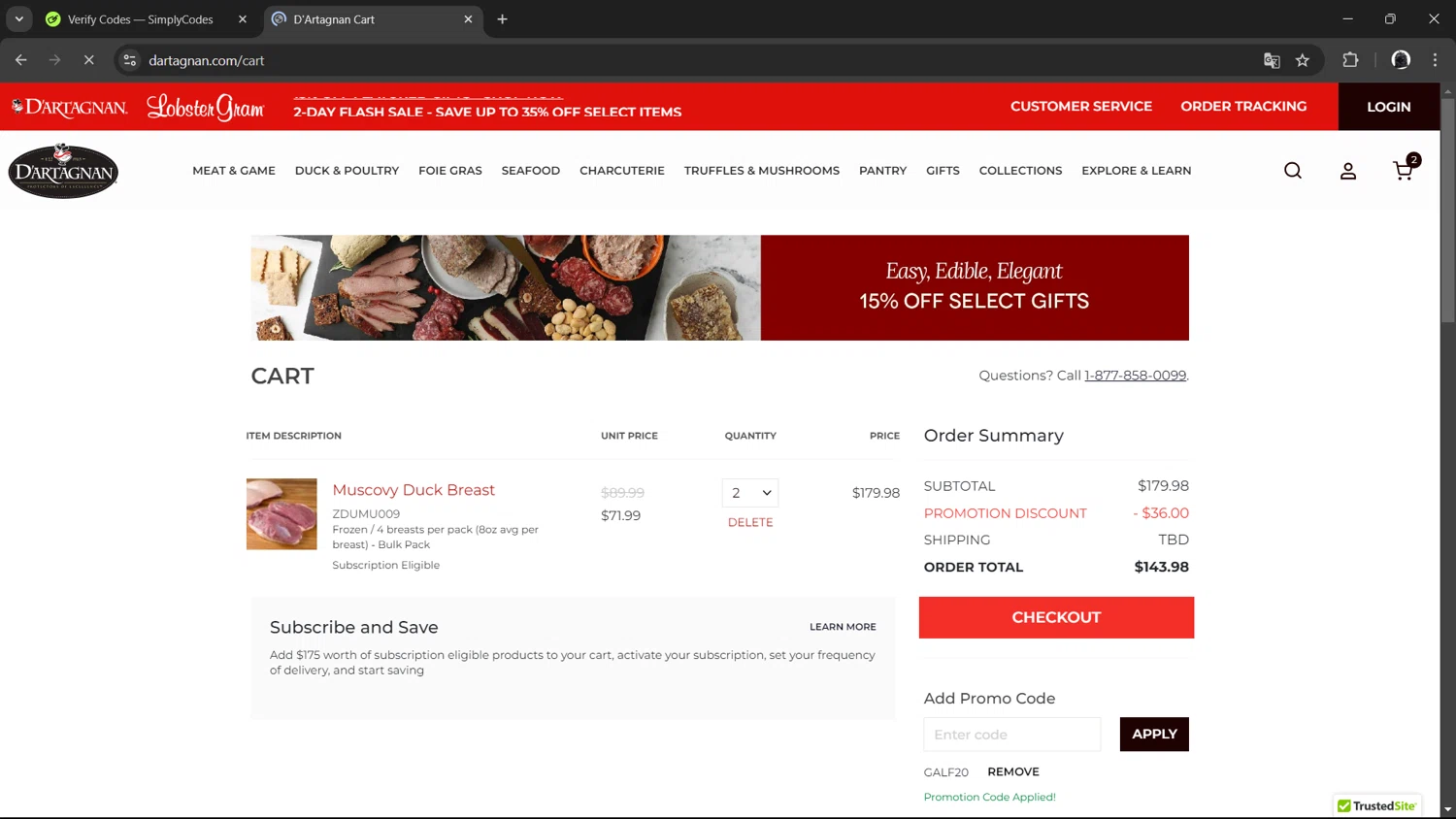The width and height of the screenshot is (1456, 819).
Task: Delete the Muscovy Duck Breast item
Action: (x=750, y=522)
